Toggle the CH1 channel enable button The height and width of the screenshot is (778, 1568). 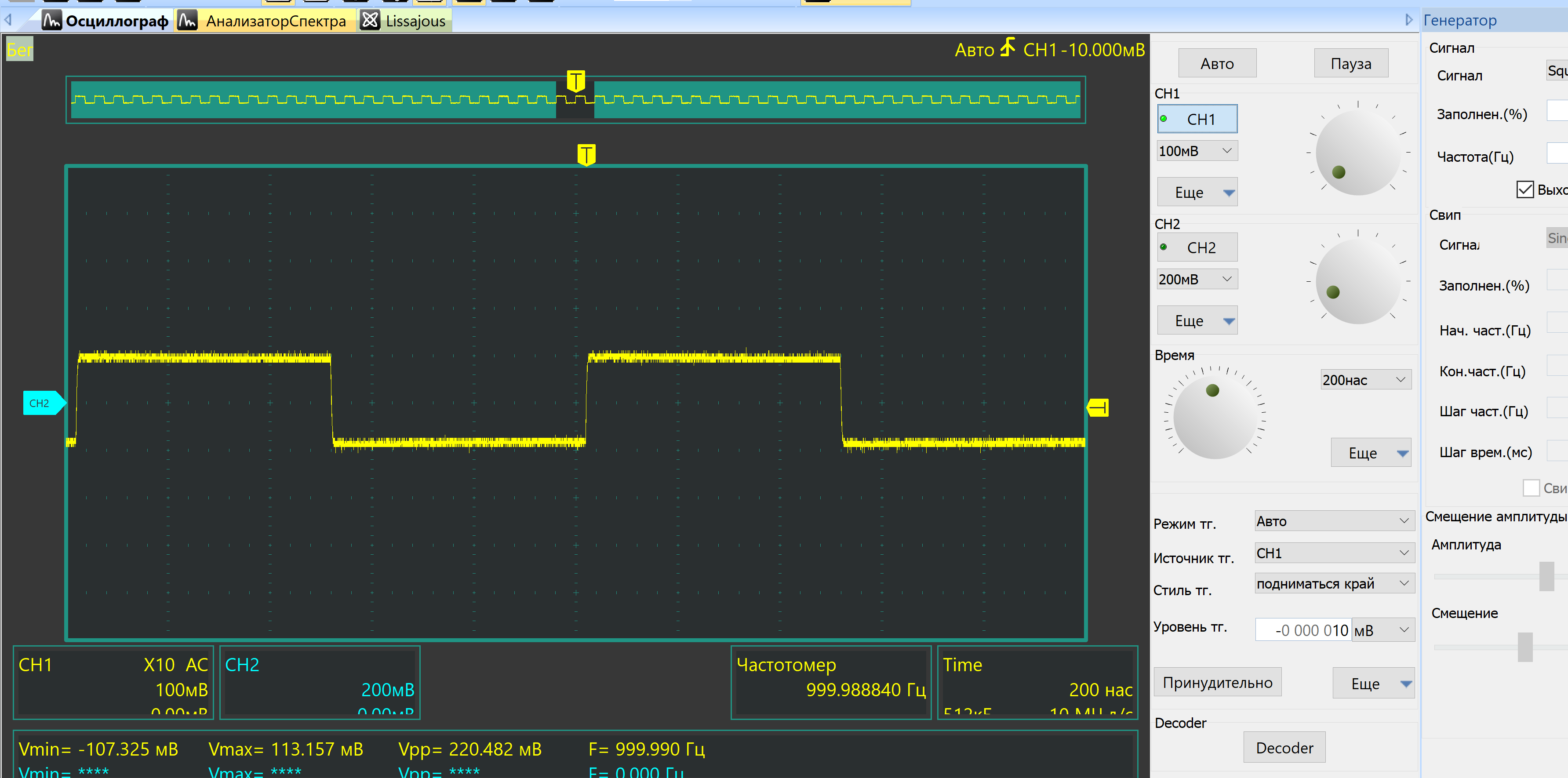[x=1197, y=119]
